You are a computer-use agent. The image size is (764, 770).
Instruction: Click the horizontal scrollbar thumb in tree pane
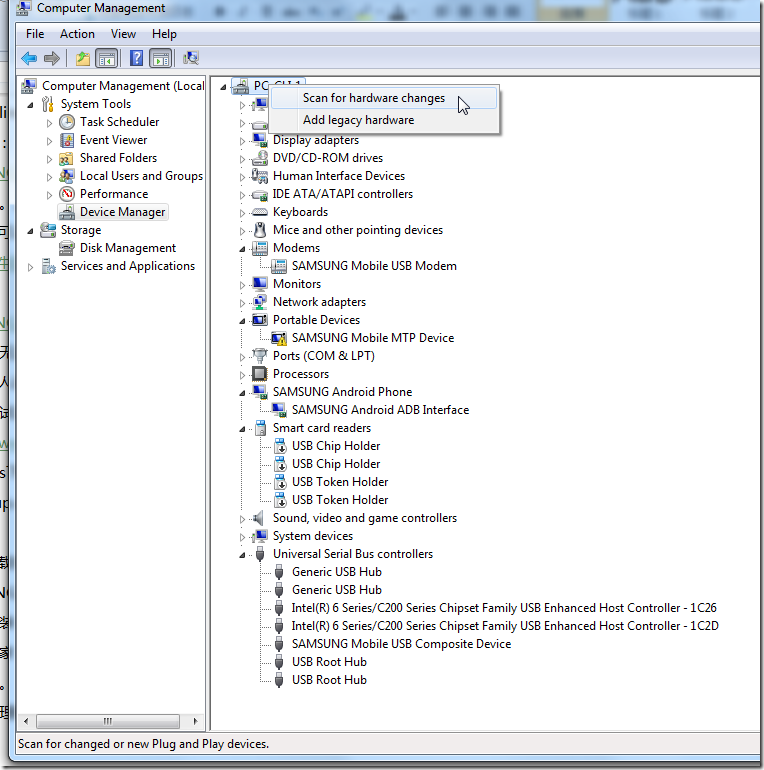(108, 721)
